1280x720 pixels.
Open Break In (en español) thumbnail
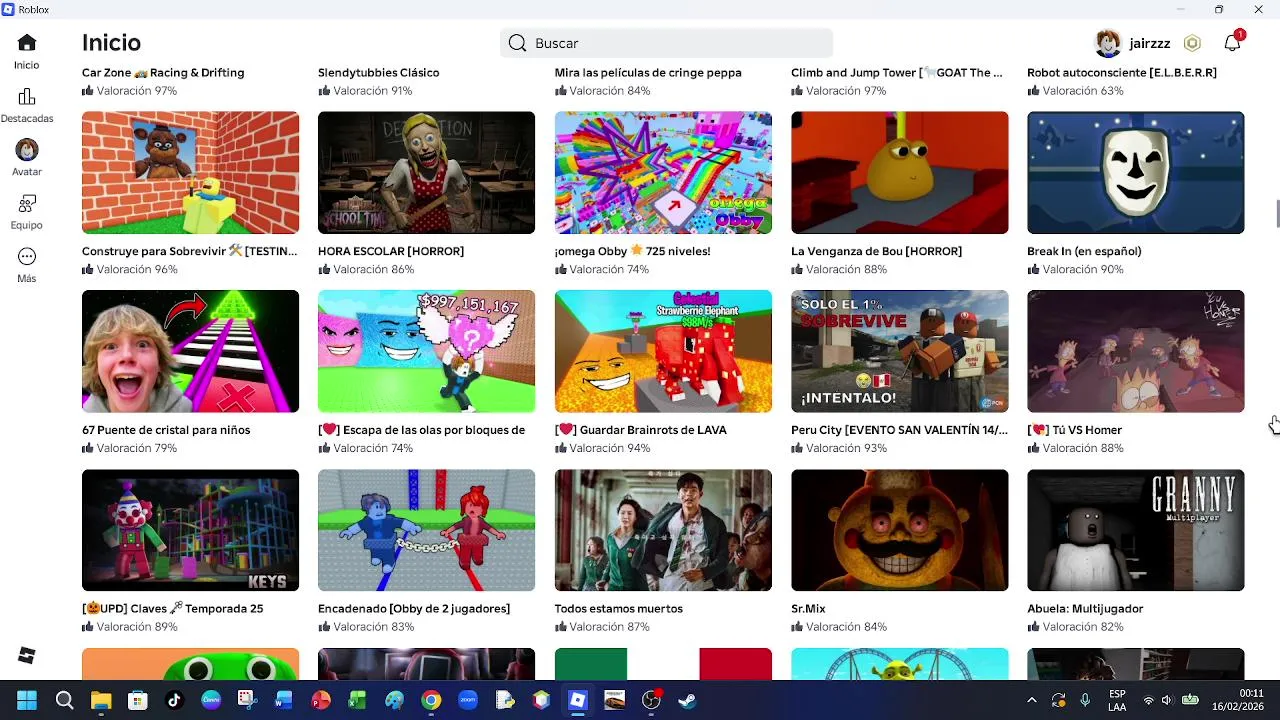1136,172
